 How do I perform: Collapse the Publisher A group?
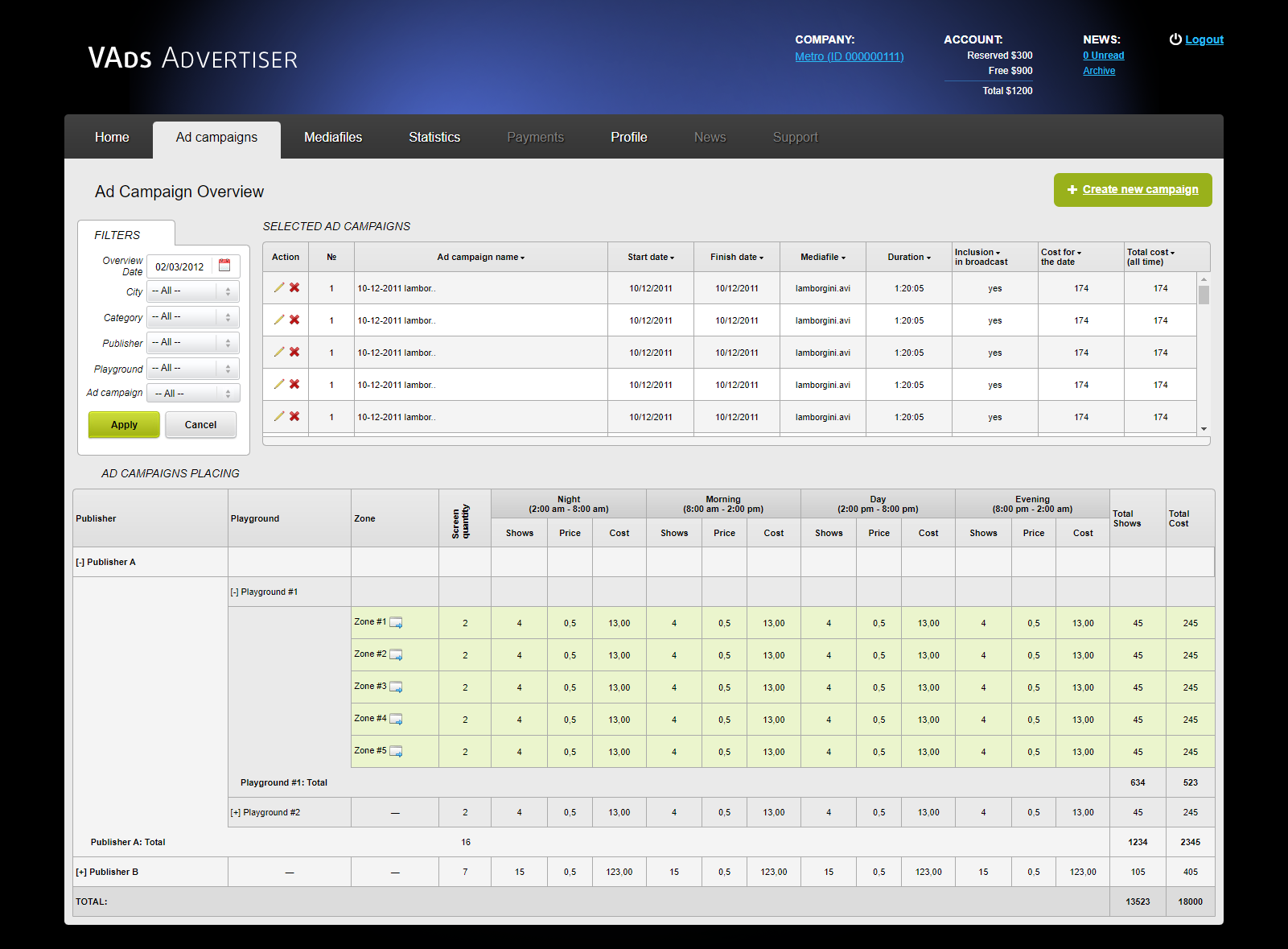click(80, 562)
